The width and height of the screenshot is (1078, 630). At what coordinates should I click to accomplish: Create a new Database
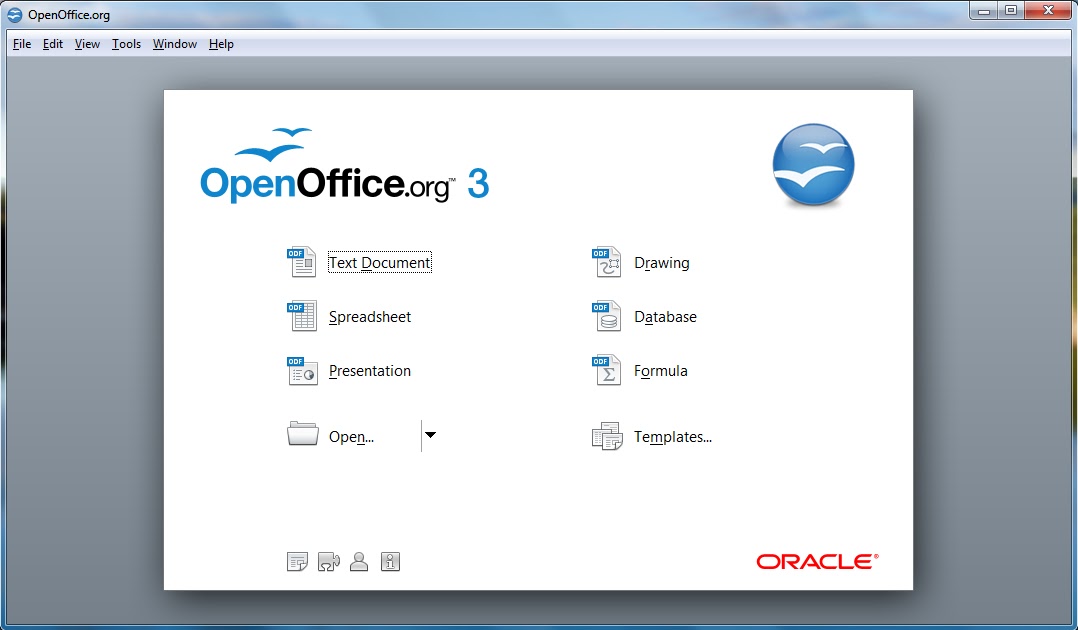tap(665, 317)
